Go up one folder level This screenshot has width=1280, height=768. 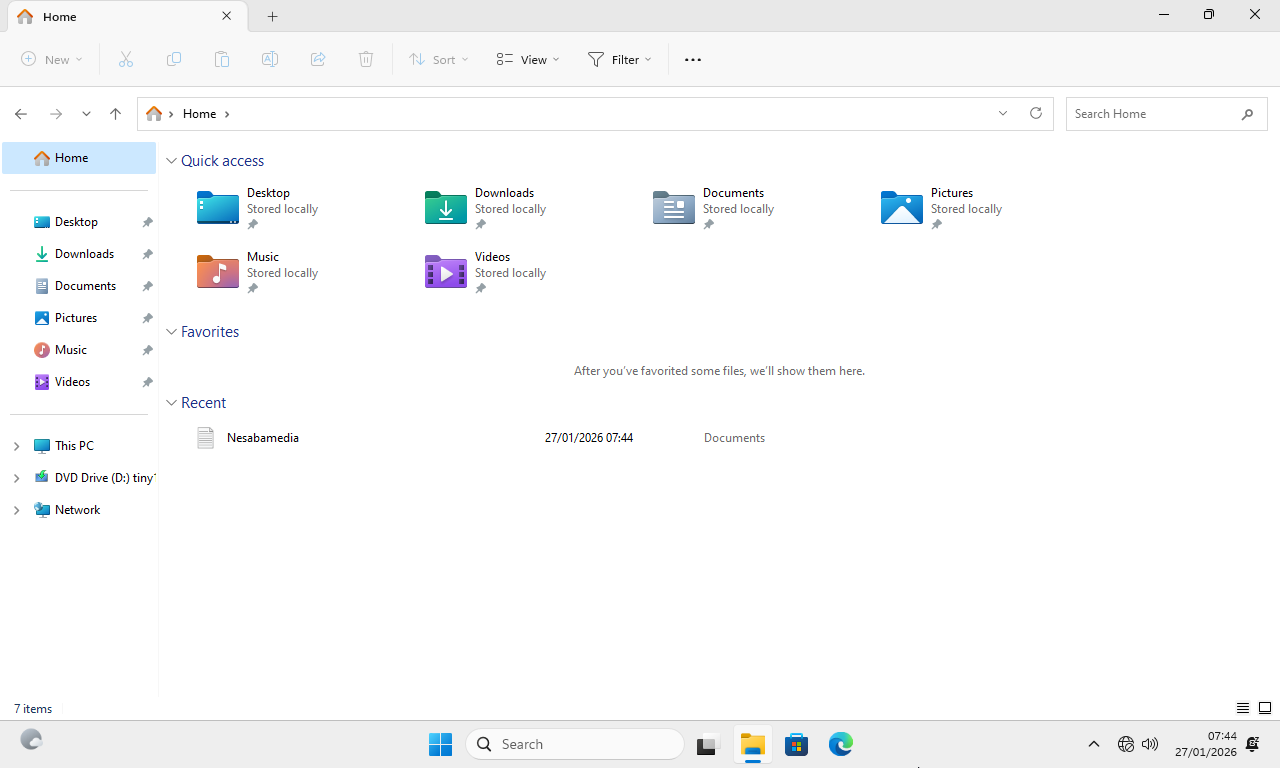[x=116, y=114]
